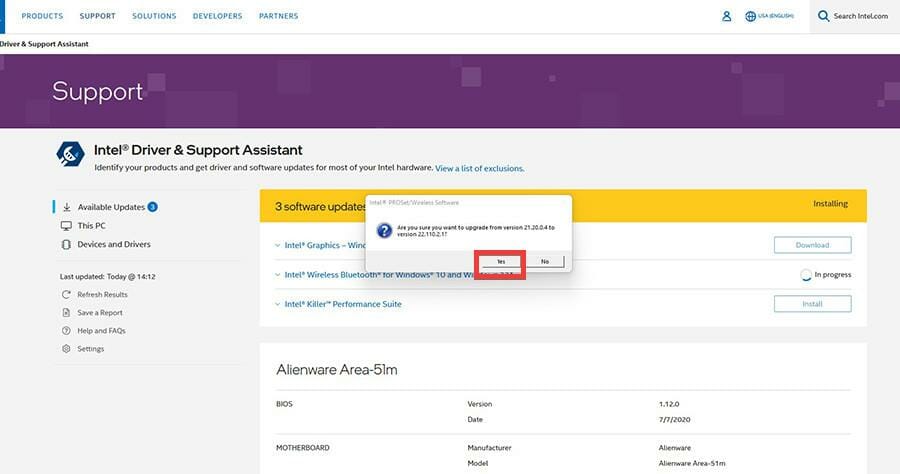Click the Save a Report document icon
The height and width of the screenshot is (474, 900).
point(66,313)
